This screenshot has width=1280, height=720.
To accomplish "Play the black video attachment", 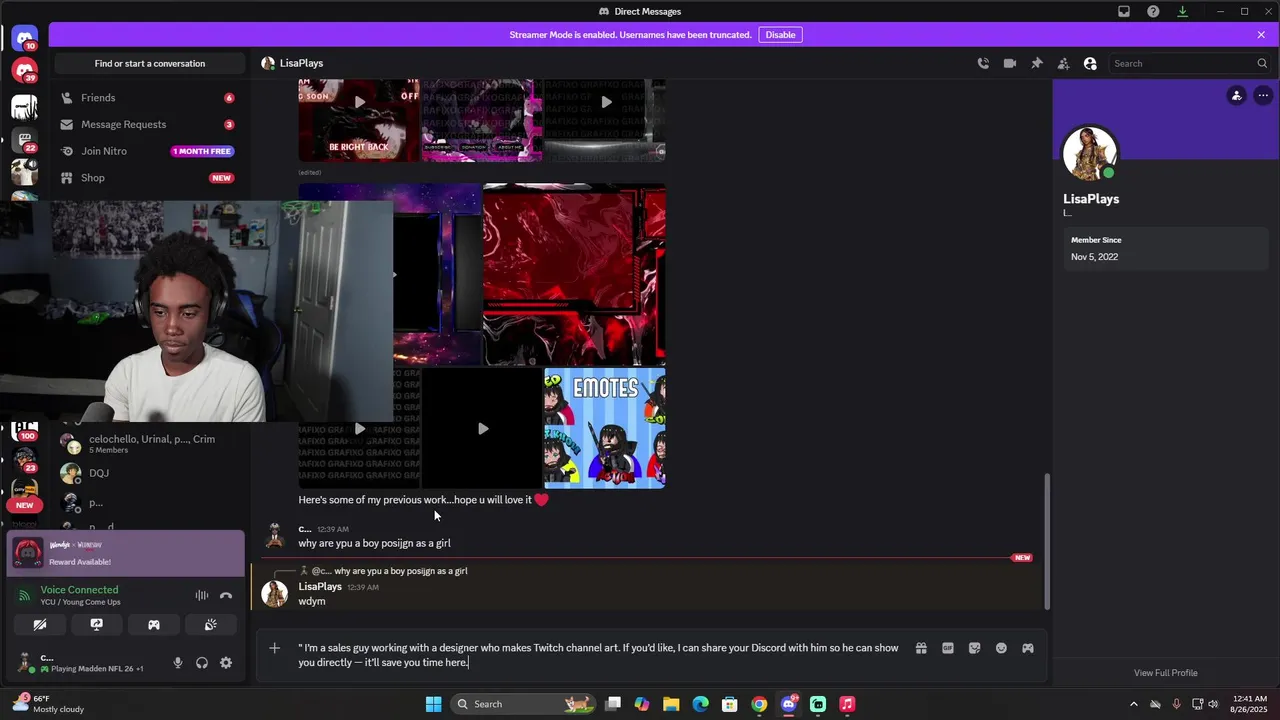I will (x=482, y=428).
